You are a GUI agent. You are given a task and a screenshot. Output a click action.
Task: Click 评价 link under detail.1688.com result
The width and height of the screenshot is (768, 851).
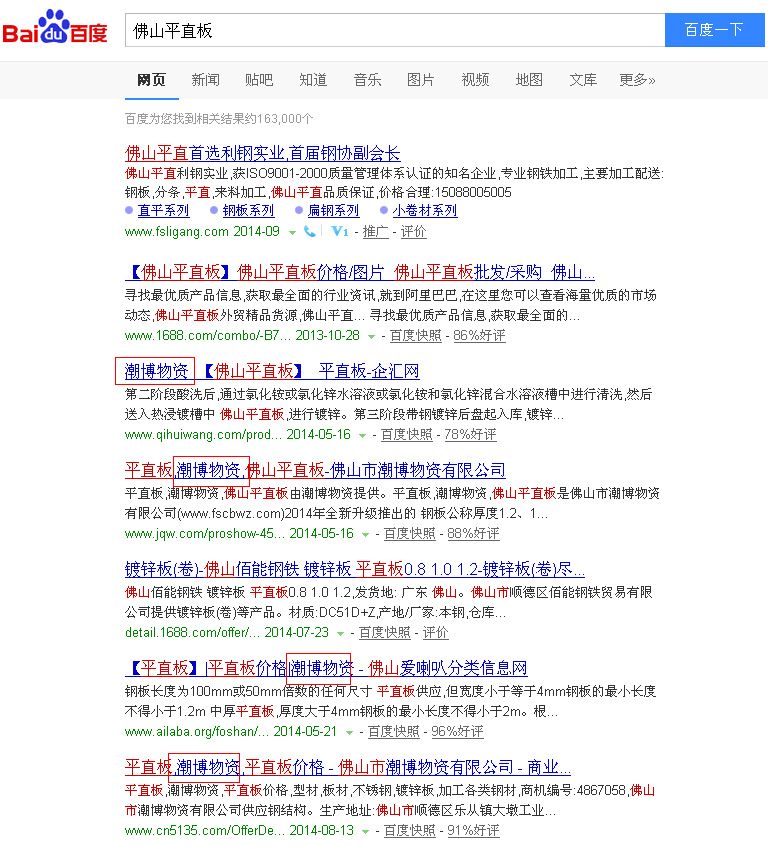click(435, 632)
